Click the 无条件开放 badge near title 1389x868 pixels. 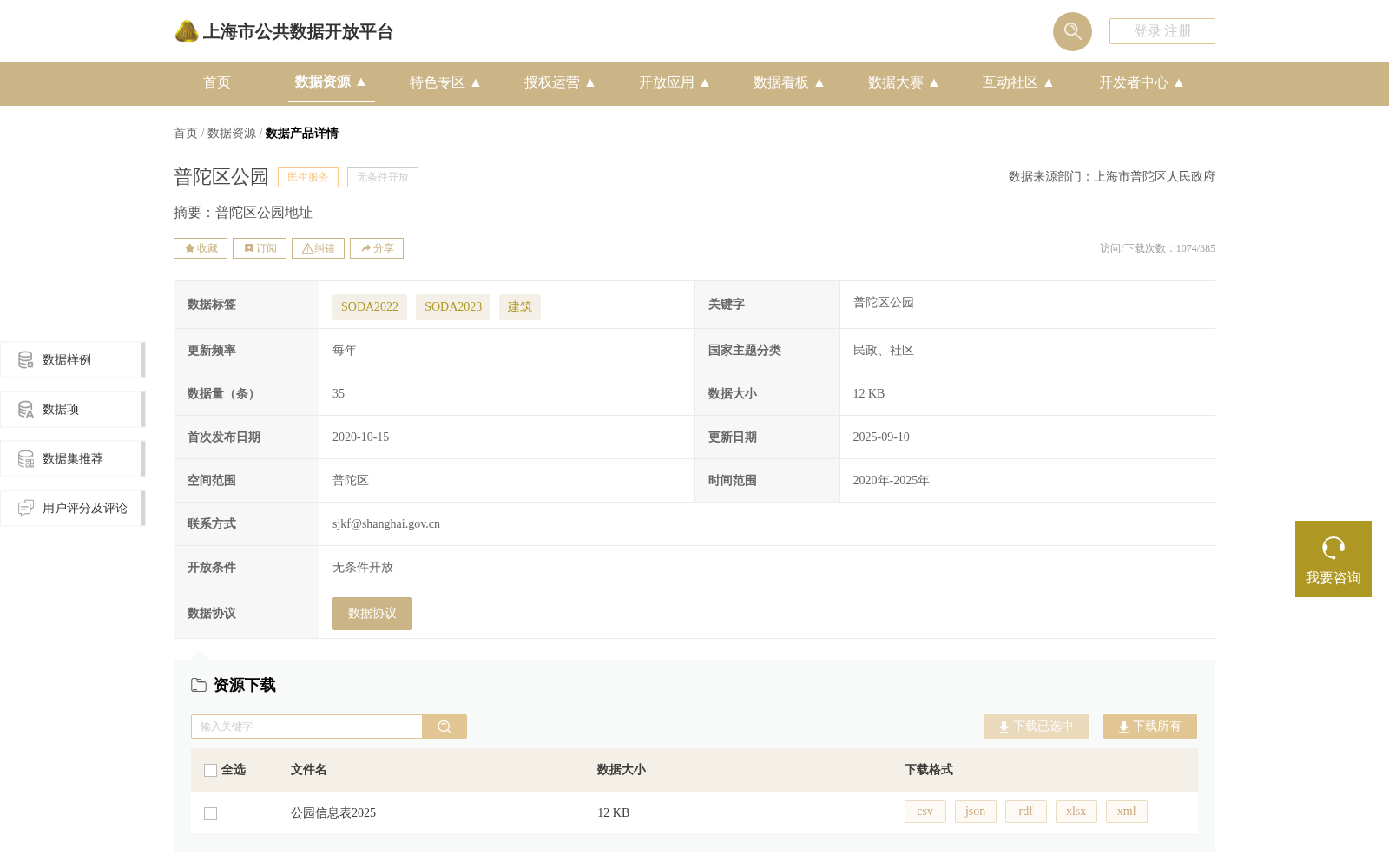coord(383,177)
